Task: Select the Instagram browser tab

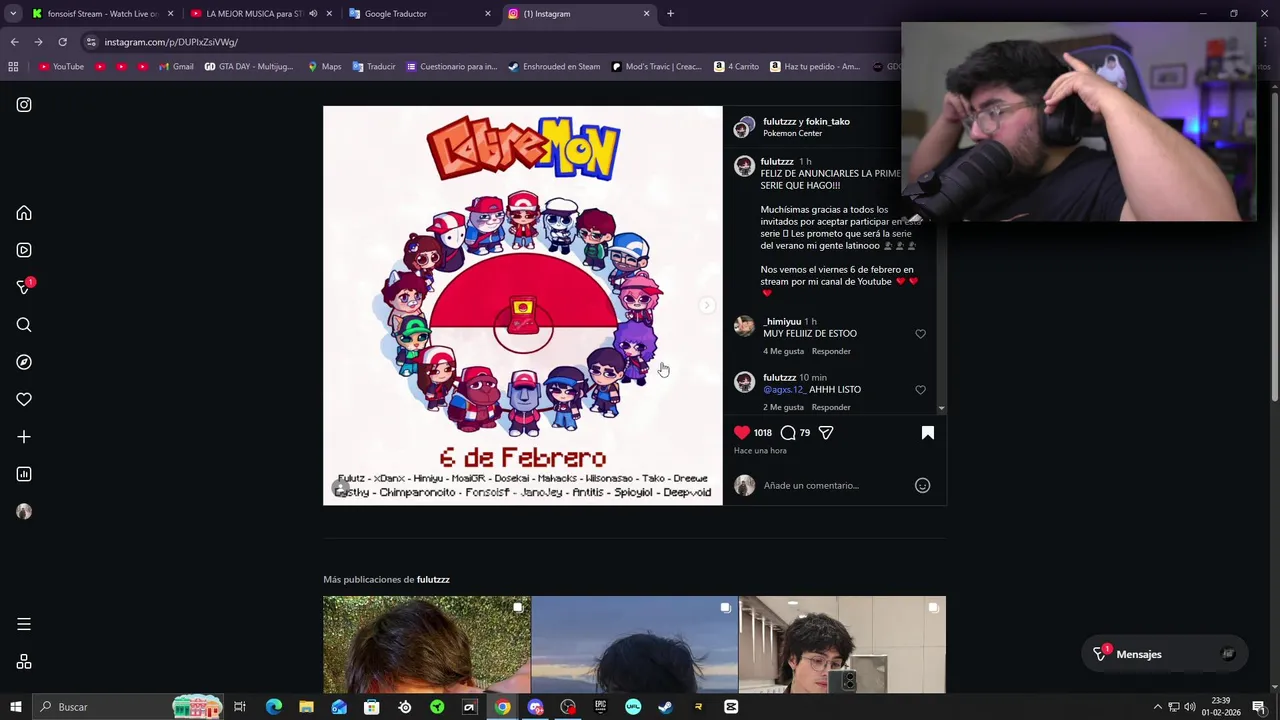Action: point(578,14)
